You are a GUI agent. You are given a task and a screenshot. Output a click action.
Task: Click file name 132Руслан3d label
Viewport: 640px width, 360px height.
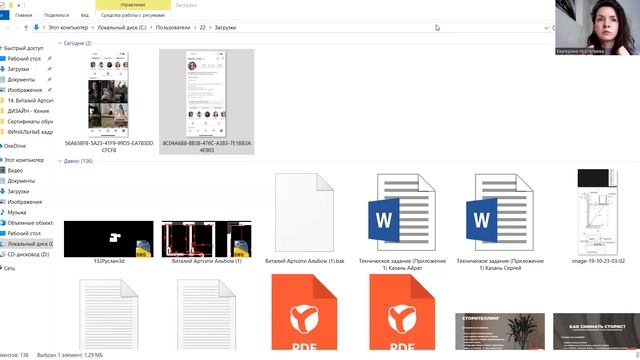[x=109, y=261]
